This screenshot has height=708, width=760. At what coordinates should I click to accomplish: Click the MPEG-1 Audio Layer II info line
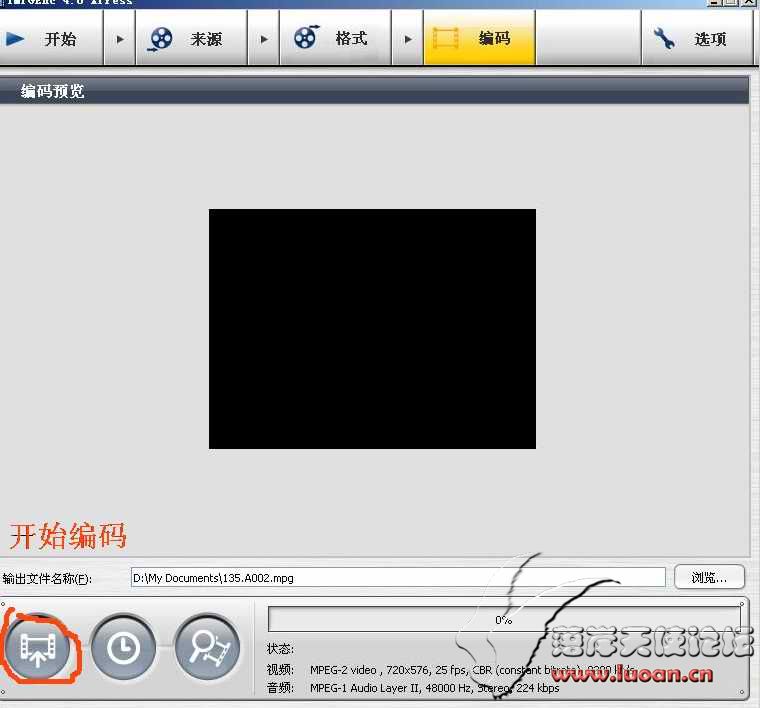pyautogui.click(x=434, y=688)
